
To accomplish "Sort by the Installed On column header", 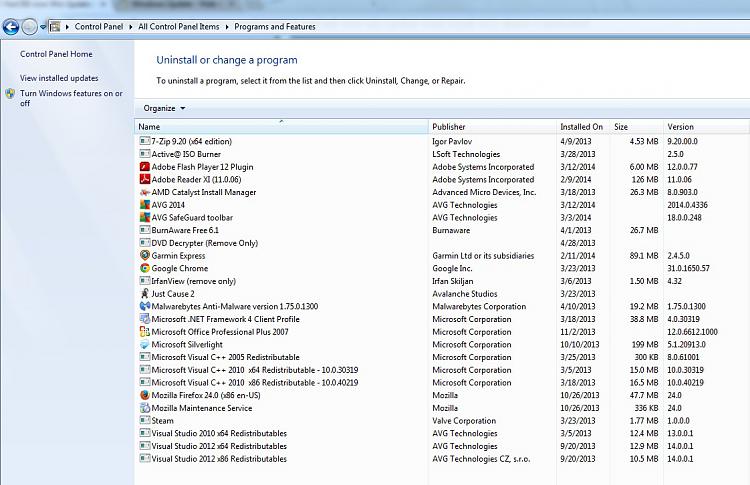I will (584, 127).
